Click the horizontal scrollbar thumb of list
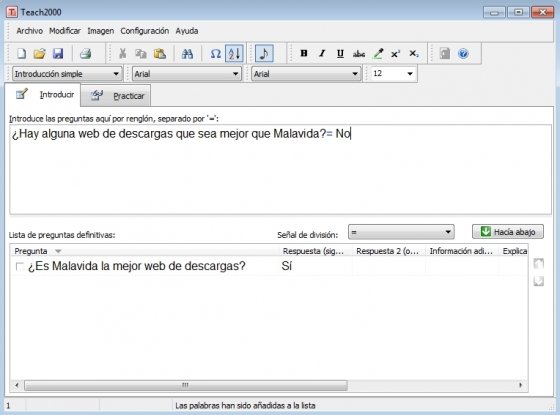 [186, 385]
